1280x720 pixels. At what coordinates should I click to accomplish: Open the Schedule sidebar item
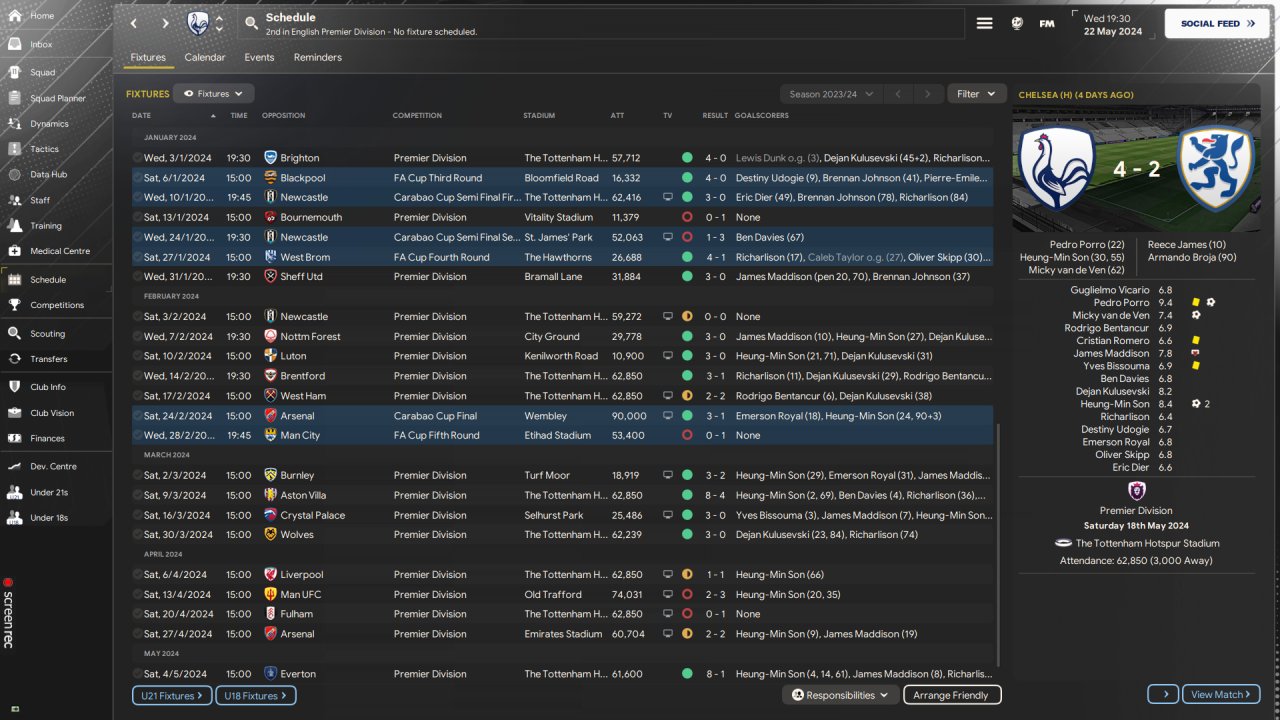[x=56, y=280]
